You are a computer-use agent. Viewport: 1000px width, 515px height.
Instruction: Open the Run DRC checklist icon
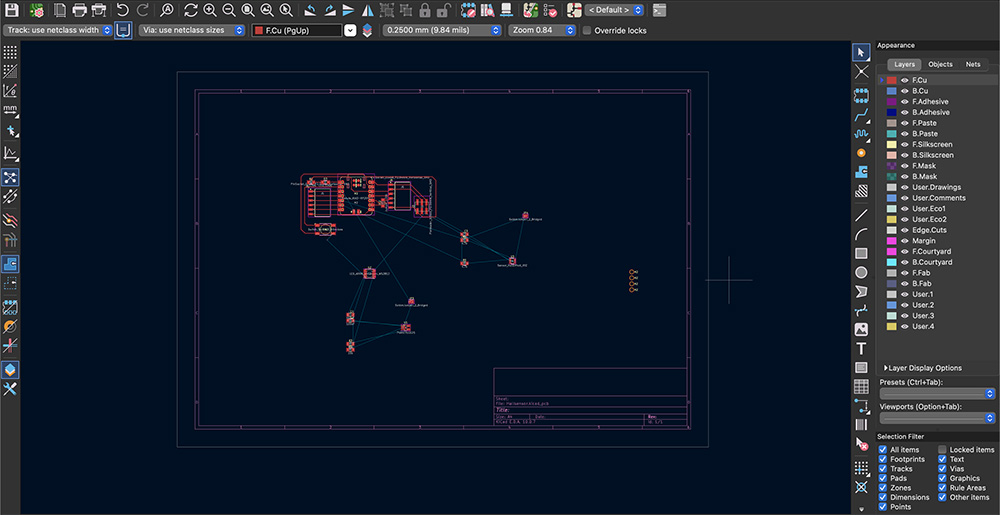550,10
